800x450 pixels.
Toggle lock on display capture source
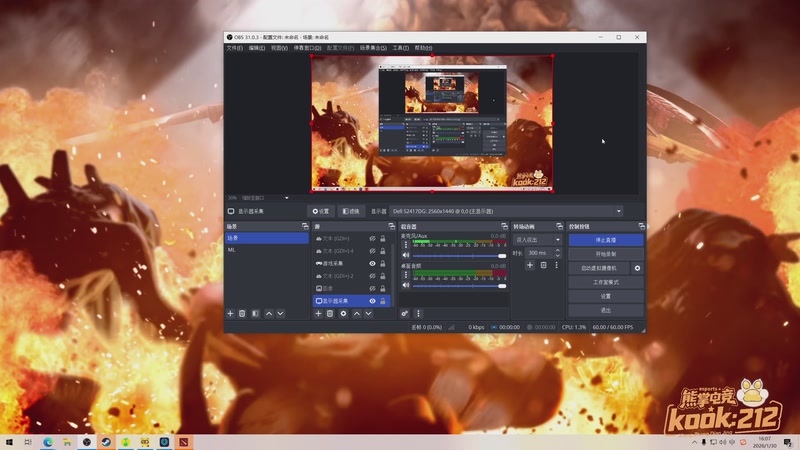click(383, 301)
